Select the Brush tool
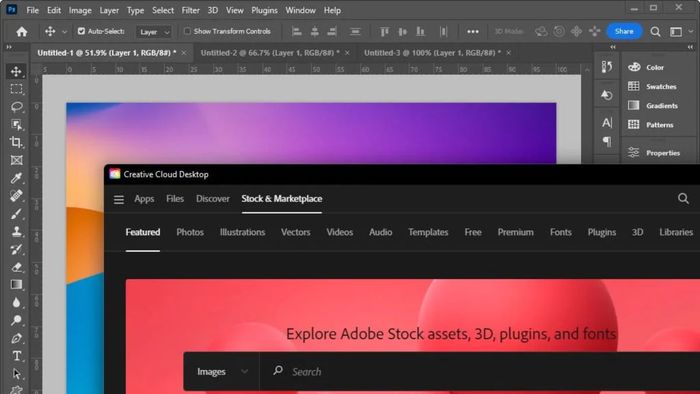The height and width of the screenshot is (394, 700). [x=17, y=214]
